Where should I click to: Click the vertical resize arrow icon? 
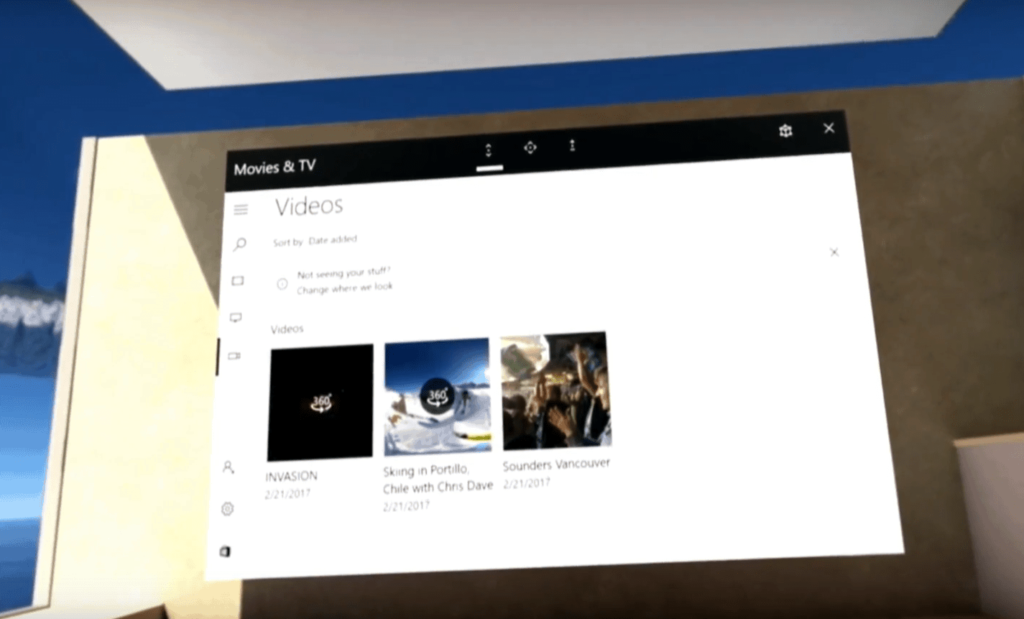(572, 146)
